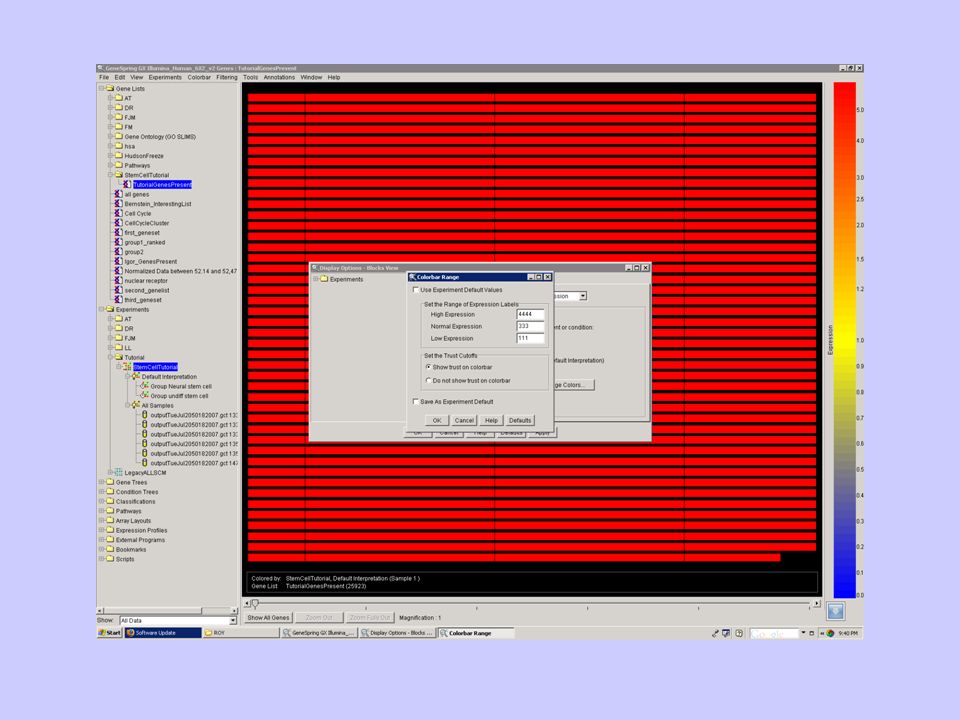The image size is (960, 720).
Task: Click the blue arrow icon below the colorbar
Action: (x=836, y=611)
